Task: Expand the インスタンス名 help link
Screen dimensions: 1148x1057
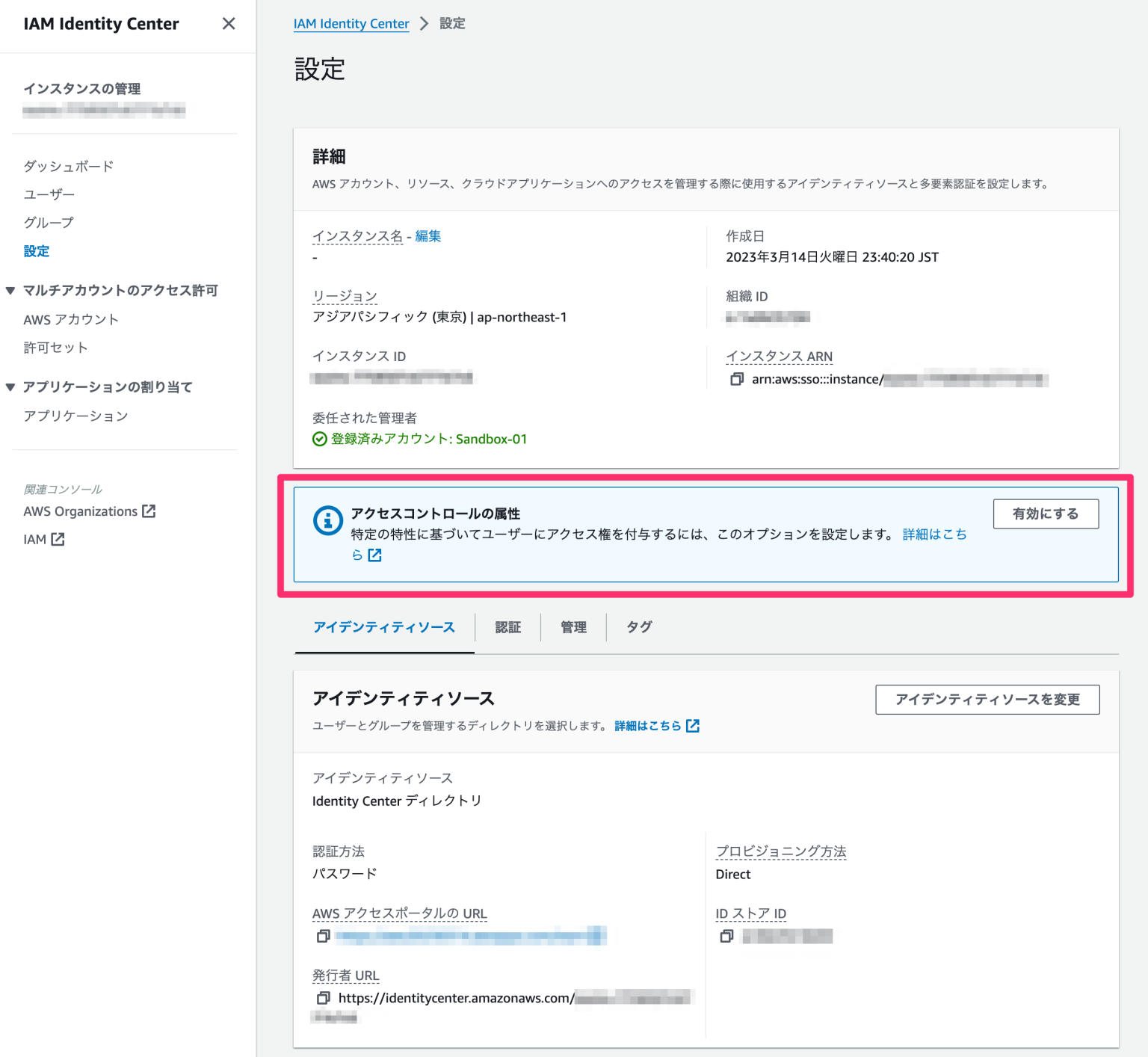Action: tap(357, 235)
